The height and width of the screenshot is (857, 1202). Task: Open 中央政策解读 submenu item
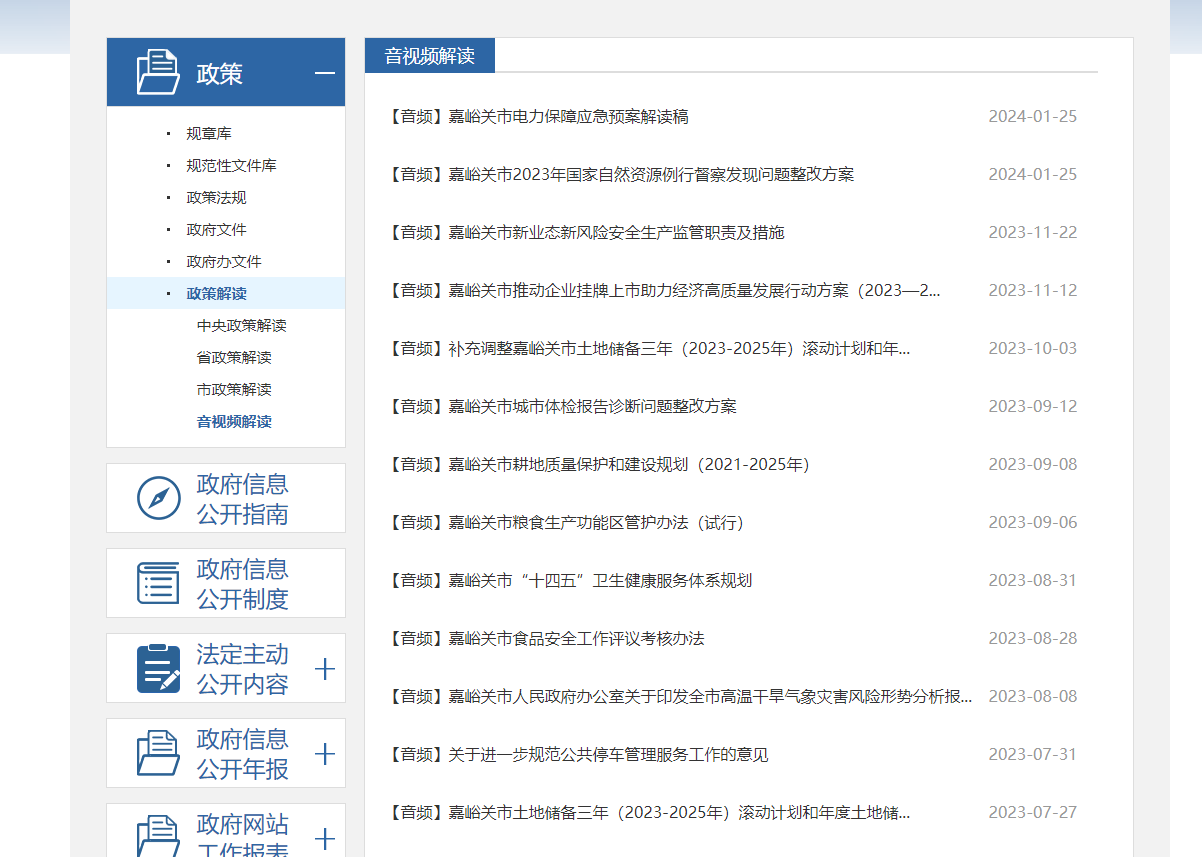(242, 325)
